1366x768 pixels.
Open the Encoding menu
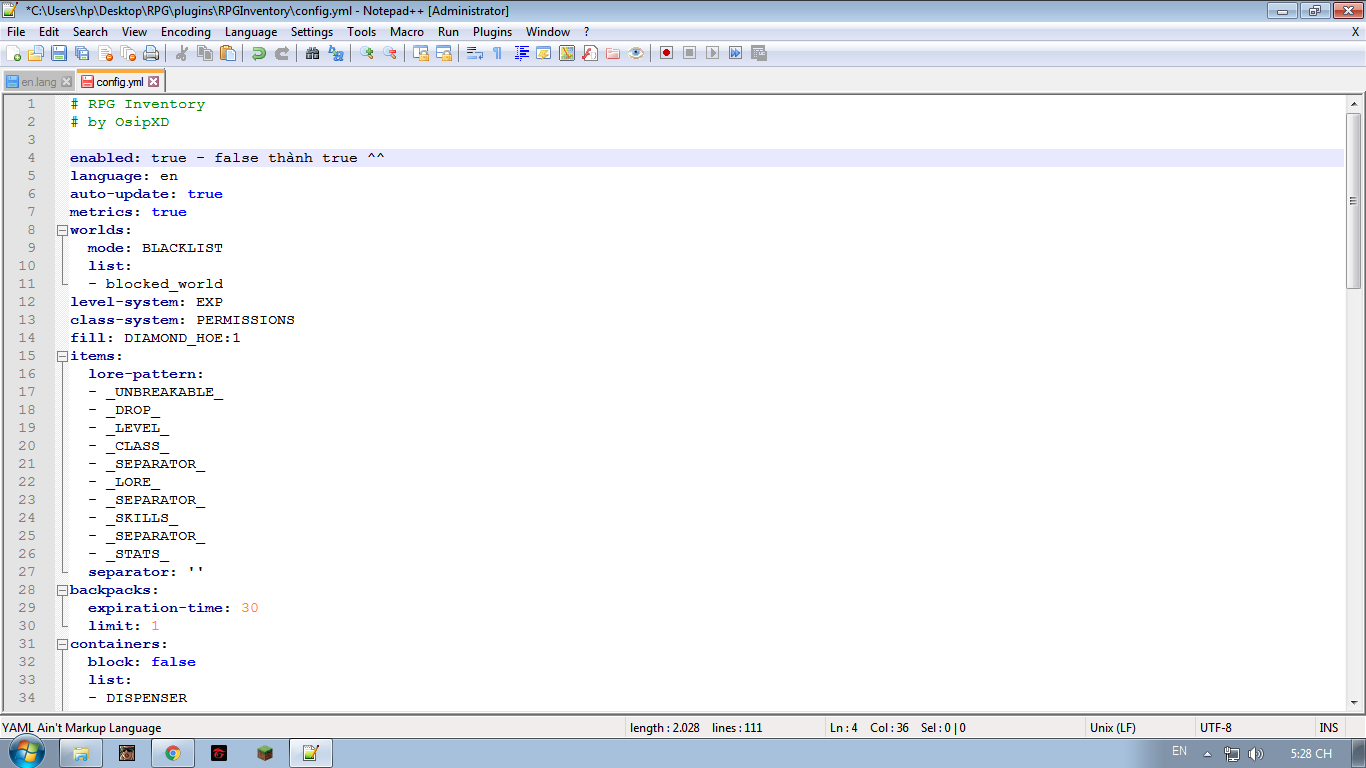coord(186,32)
